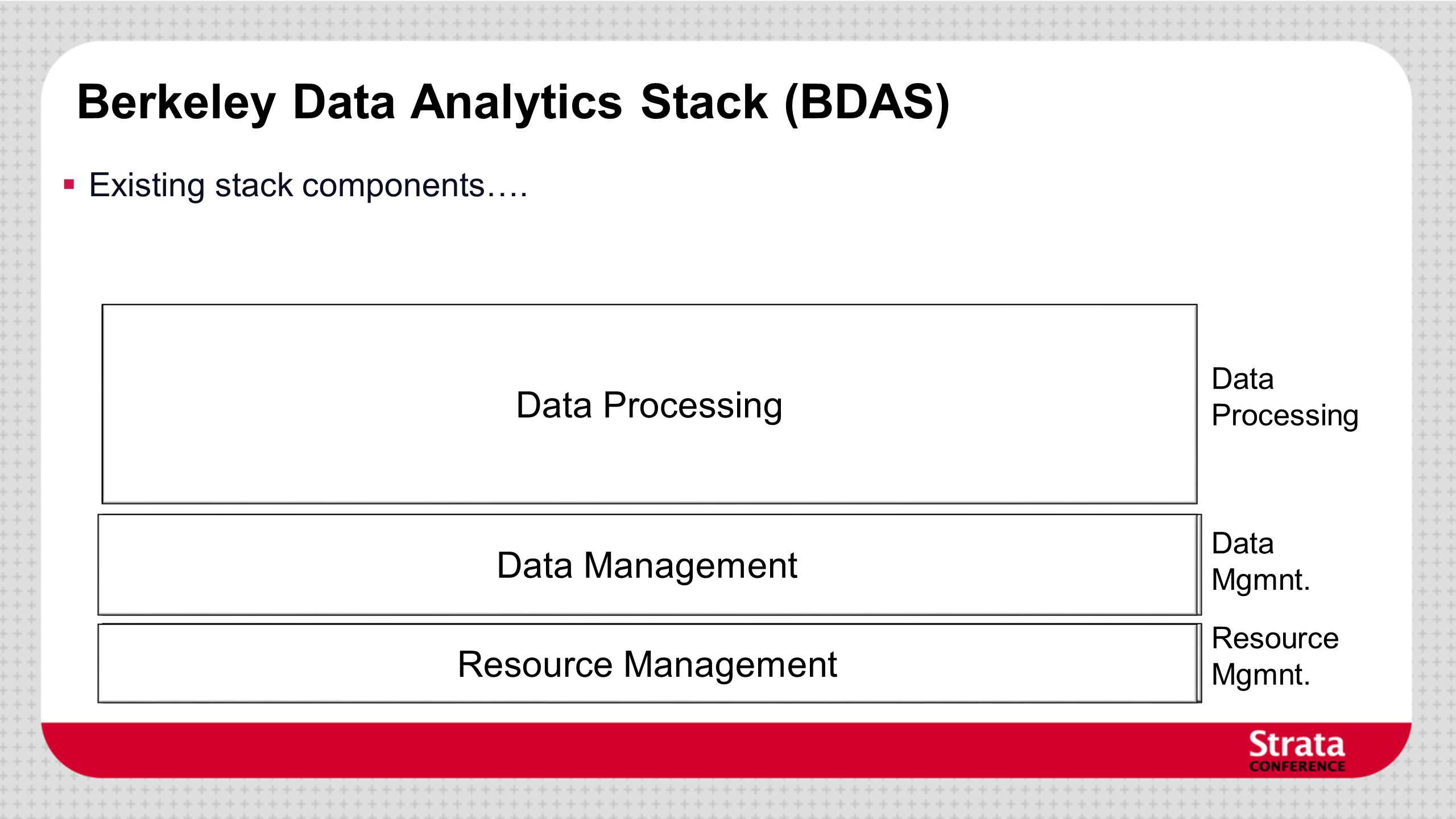Select the word Data in the slide title
The image size is (1456, 819).
[344, 102]
